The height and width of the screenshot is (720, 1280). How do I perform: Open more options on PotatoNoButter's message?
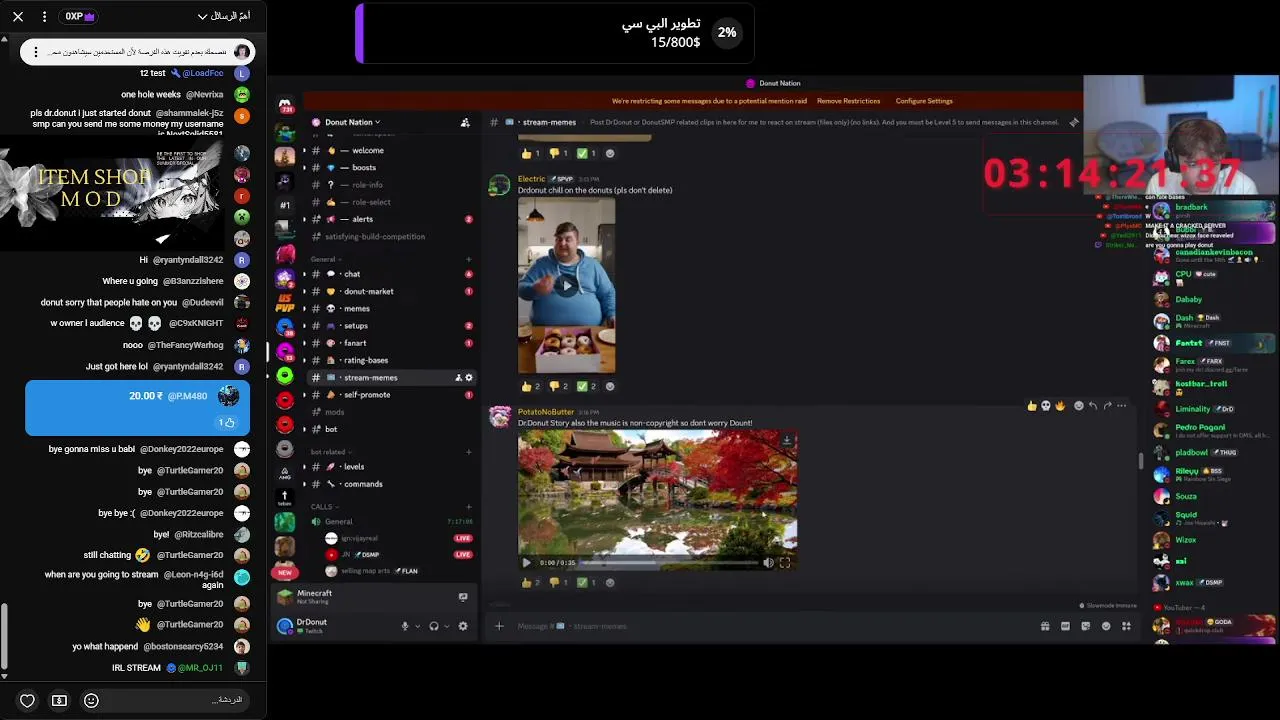click(1121, 406)
